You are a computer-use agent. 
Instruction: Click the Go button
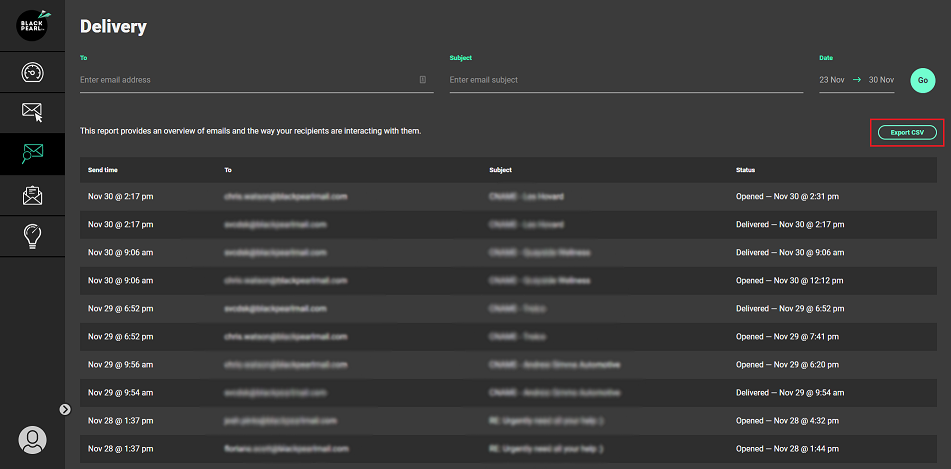pyautogui.click(x=922, y=80)
